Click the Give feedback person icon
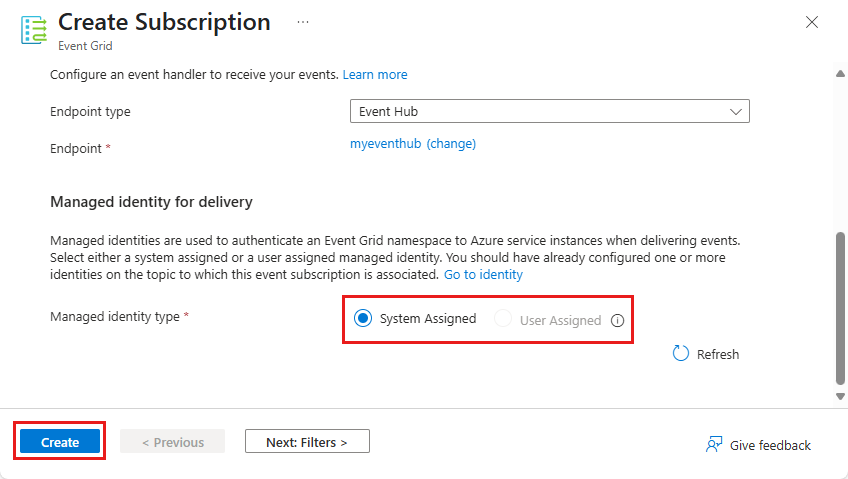Screen dimensions: 848x479 tap(714, 444)
